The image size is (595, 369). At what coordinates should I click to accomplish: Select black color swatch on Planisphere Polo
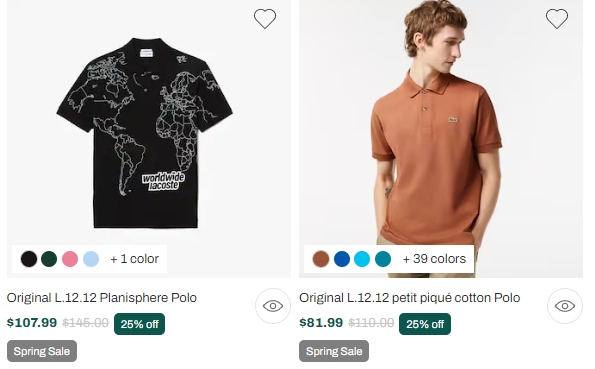point(29,259)
